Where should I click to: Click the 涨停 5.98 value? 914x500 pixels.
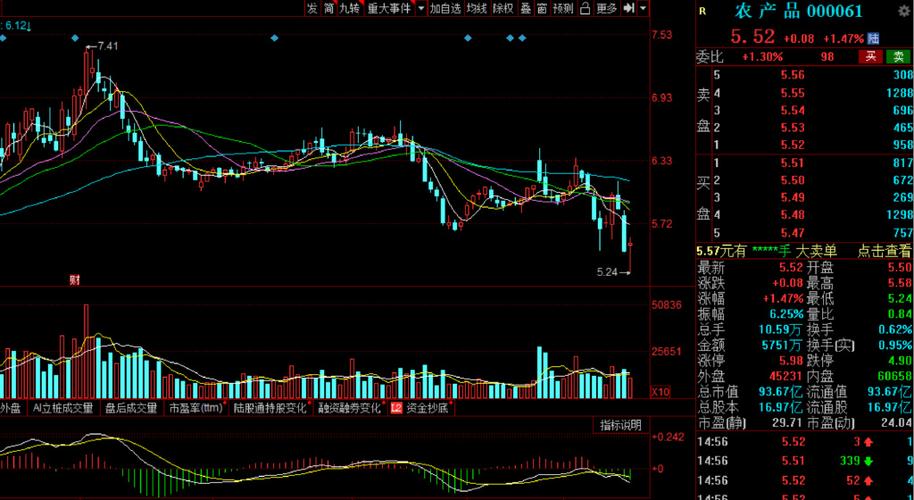coord(791,361)
